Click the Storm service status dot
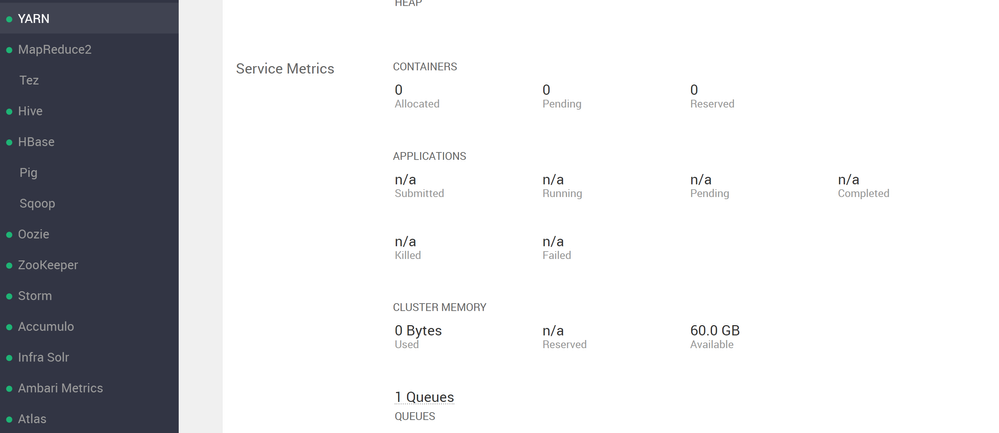The width and height of the screenshot is (999, 433). coord(9,297)
